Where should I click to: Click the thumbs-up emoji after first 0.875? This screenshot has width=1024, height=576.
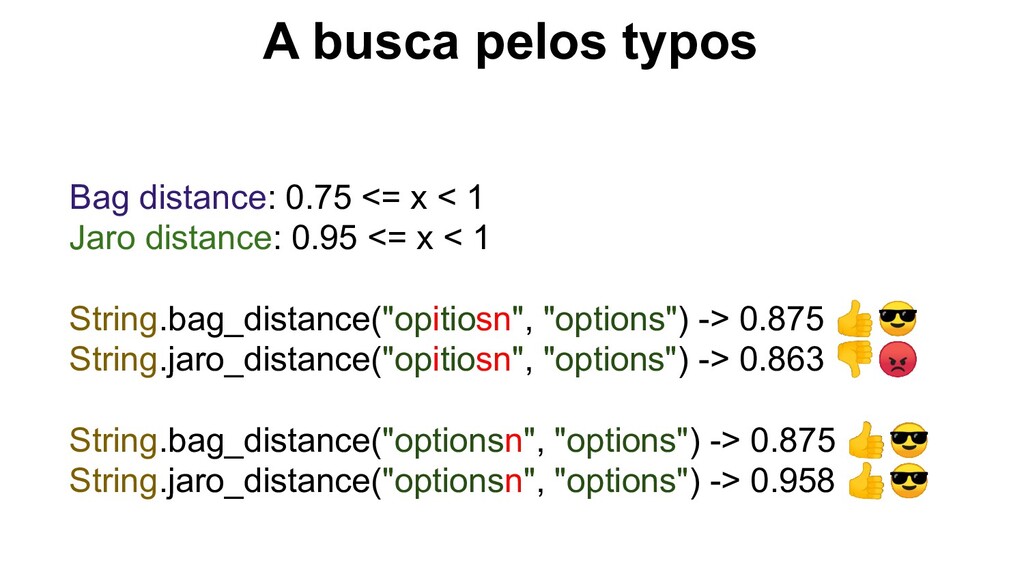(x=854, y=319)
